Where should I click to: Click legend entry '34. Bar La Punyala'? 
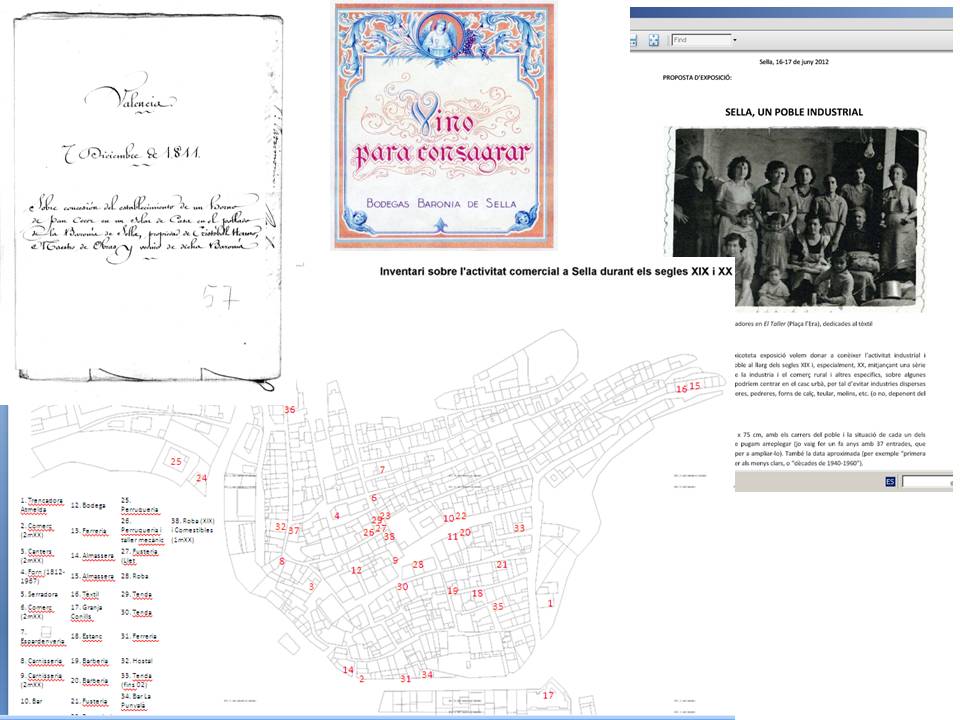pos(136,700)
